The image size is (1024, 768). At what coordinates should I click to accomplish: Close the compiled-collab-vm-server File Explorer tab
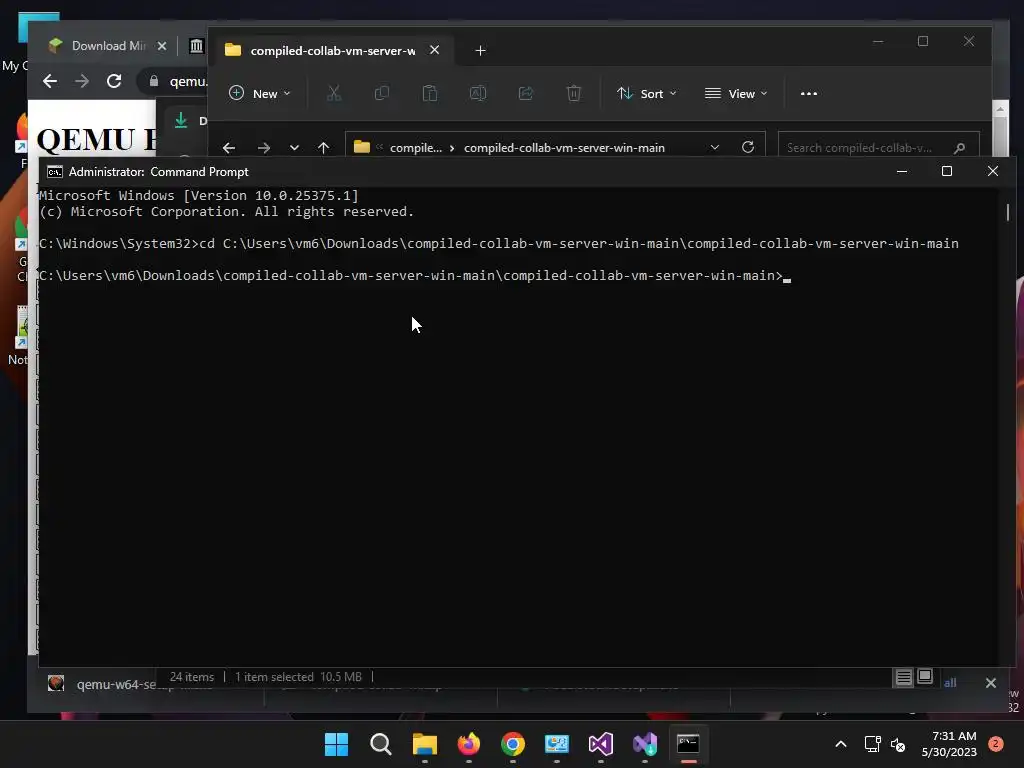(434, 50)
